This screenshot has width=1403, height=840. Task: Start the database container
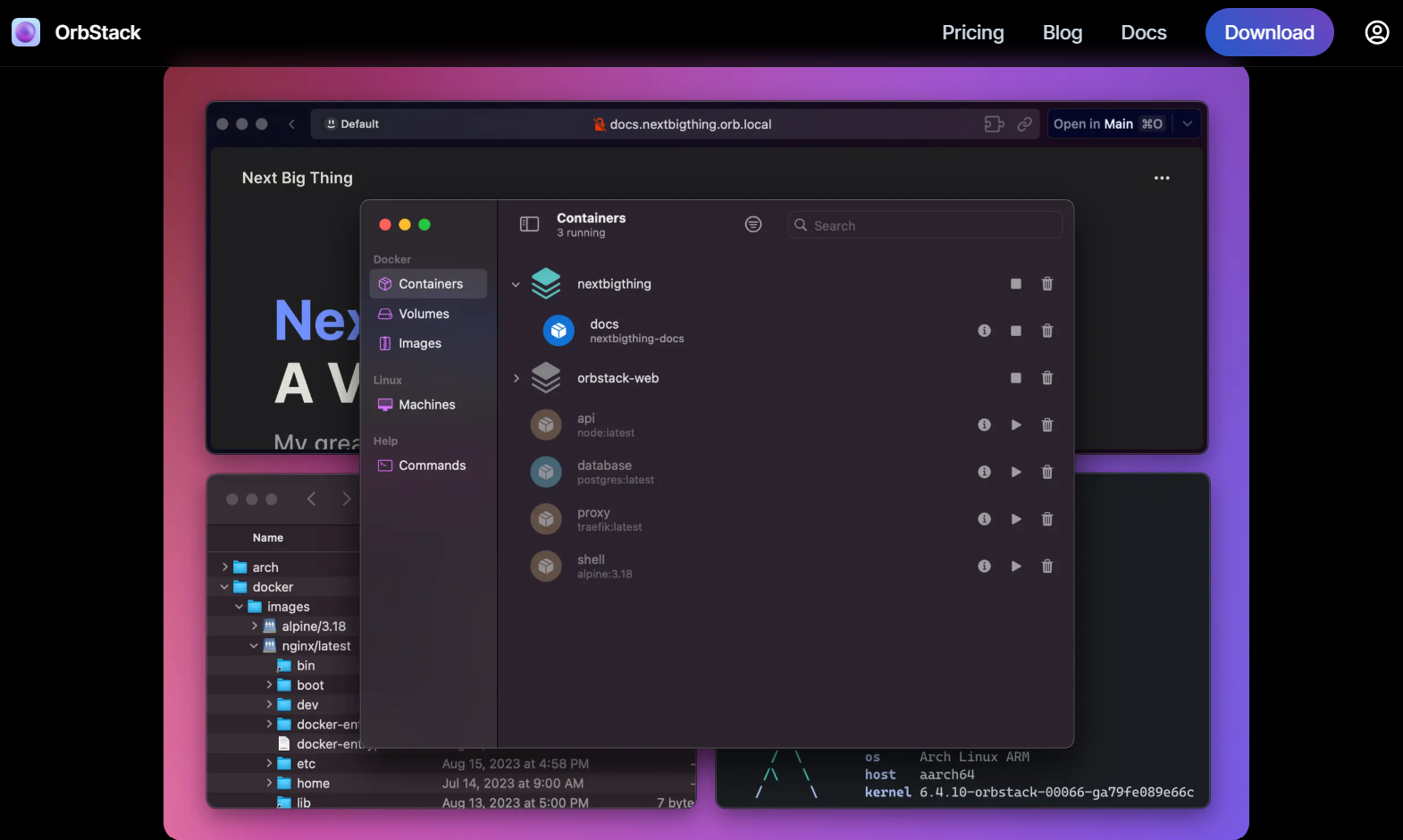point(1016,472)
